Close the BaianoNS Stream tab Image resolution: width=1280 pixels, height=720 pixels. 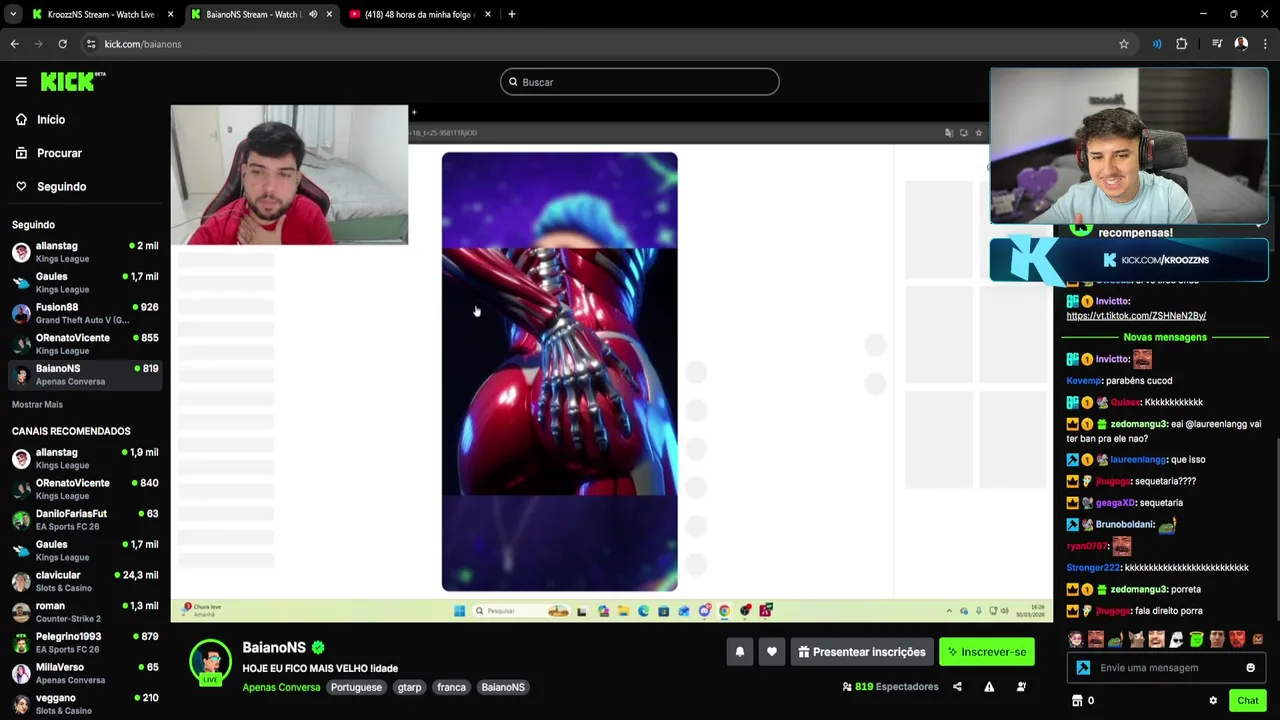329,14
